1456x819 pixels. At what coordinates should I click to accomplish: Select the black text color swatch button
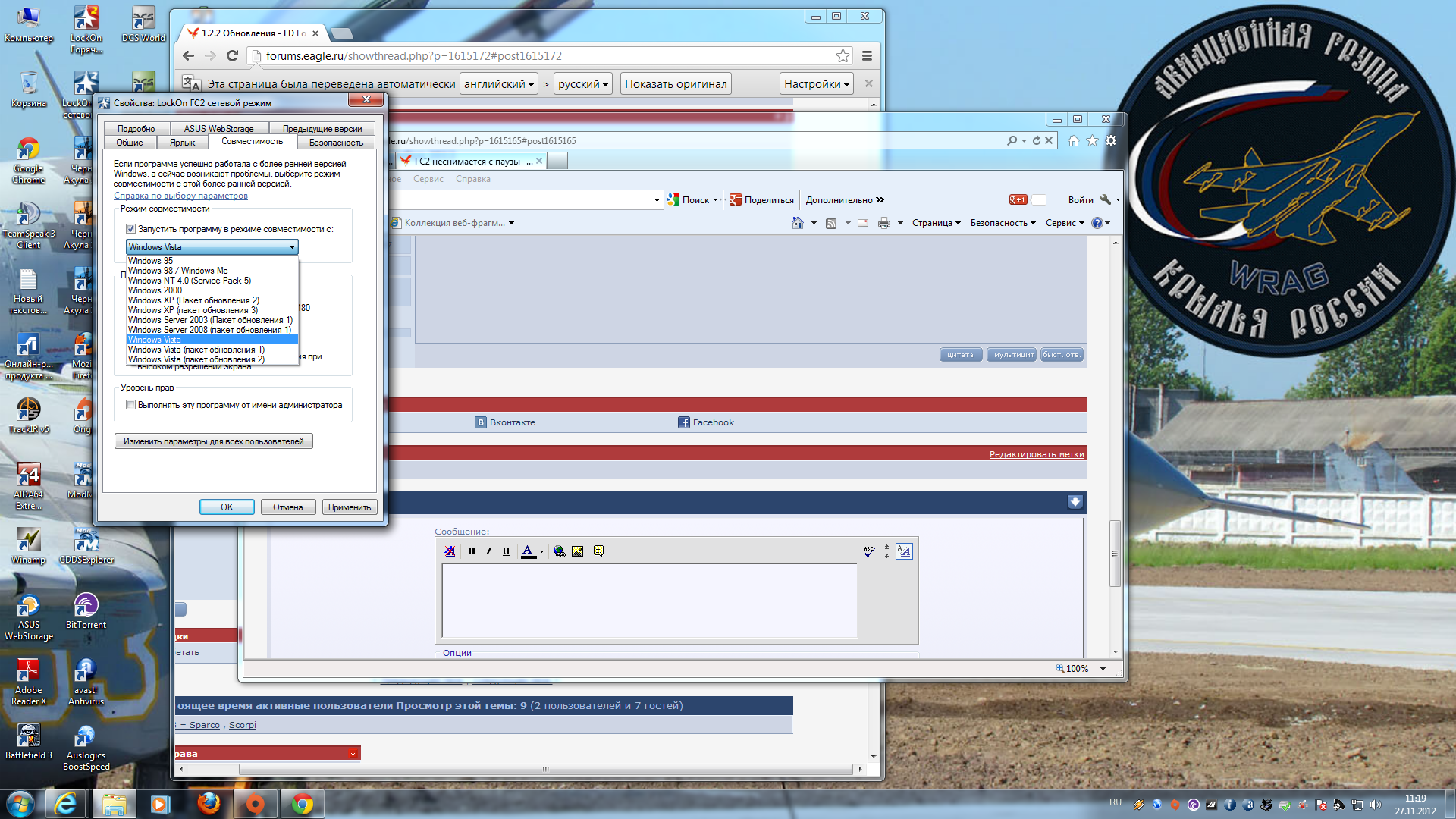click(528, 552)
